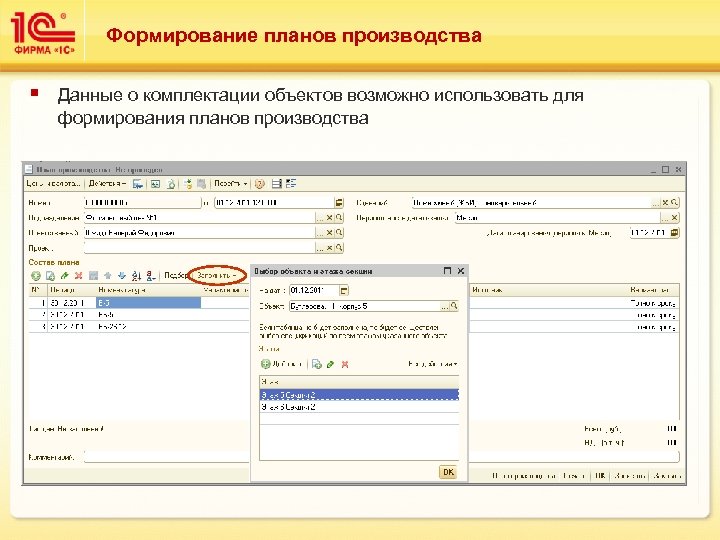This screenshot has height=540, width=720.
Task: Edit row pencil icon in Состав плана
Action: click(65, 276)
